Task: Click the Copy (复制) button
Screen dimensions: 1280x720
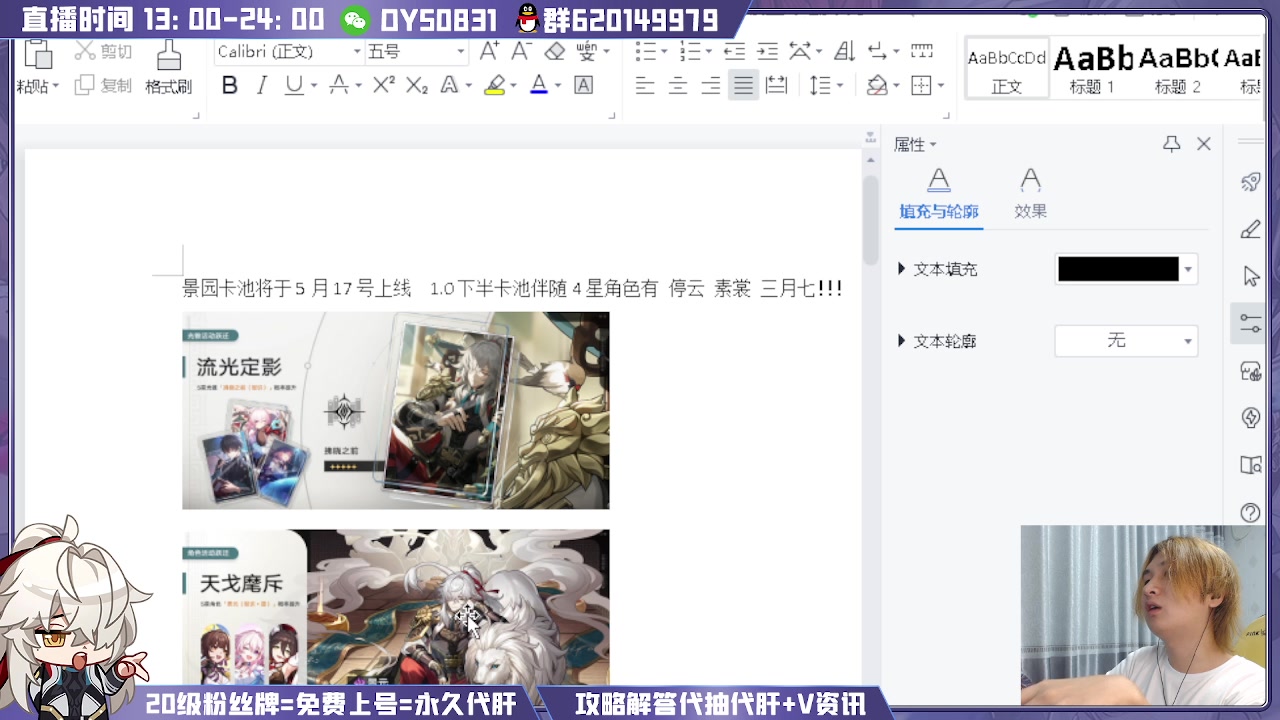Action: pos(103,86)
